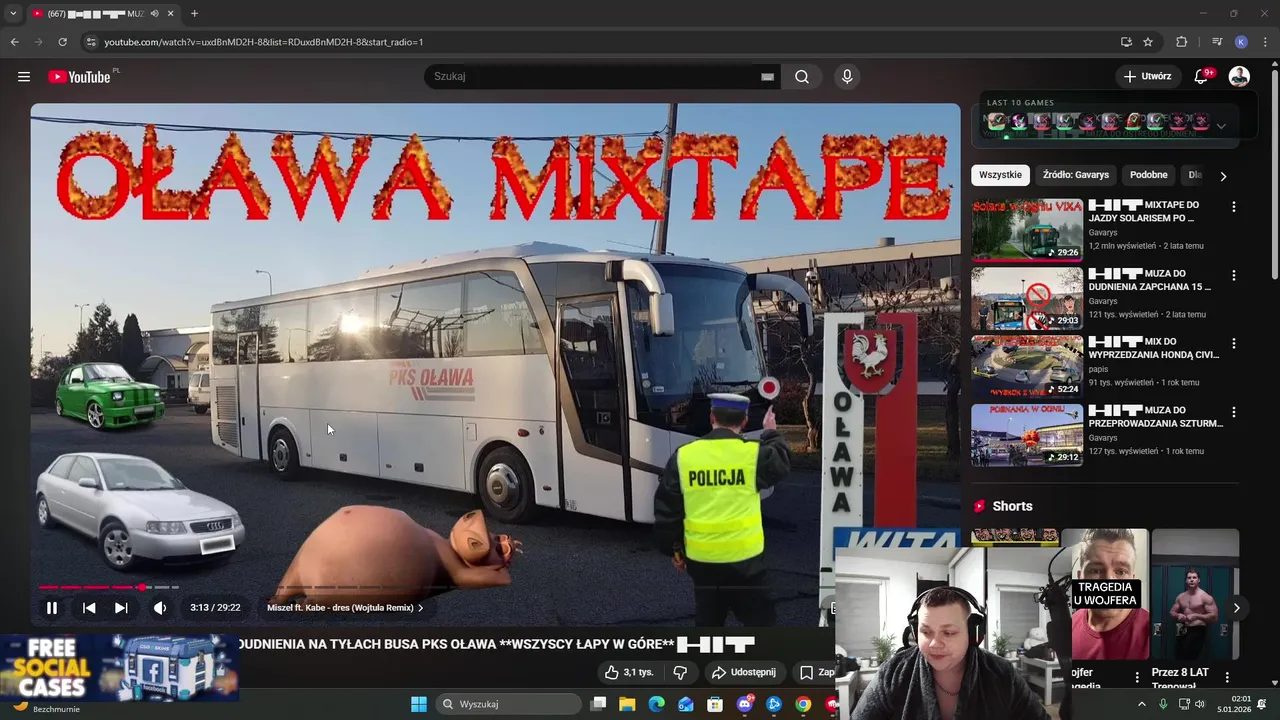Image resolution: width=1280 pixels, height=720 pixels.
Task: Click the install app icon in address bar
Action: click(x=1126, y=42)
